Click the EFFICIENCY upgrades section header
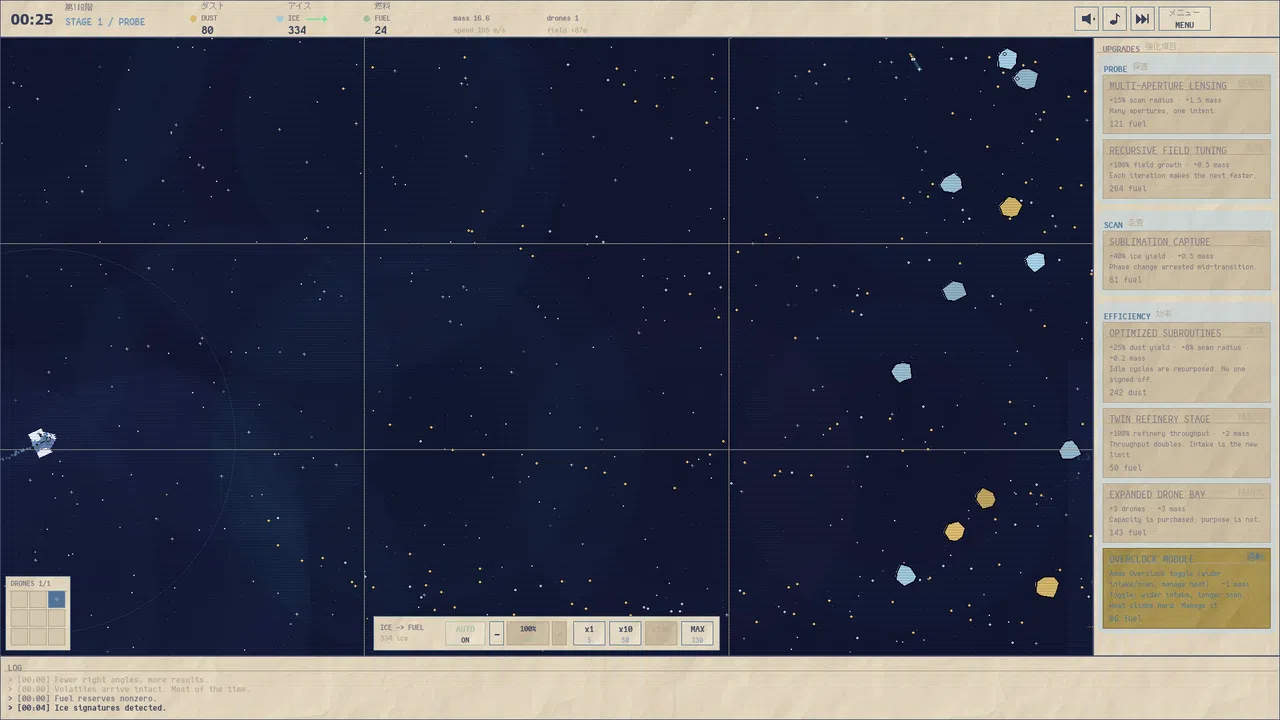 click(x=1127, y=316)
